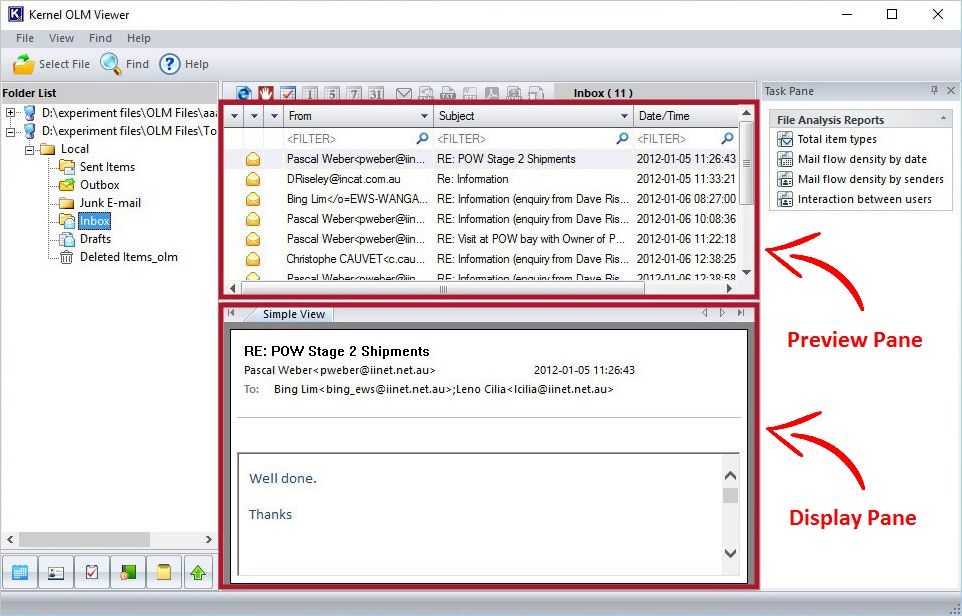Image resolution: width=962 pixels, height=616 pixels.
Task: Select the Inbox folder
Action: (94, 221)
